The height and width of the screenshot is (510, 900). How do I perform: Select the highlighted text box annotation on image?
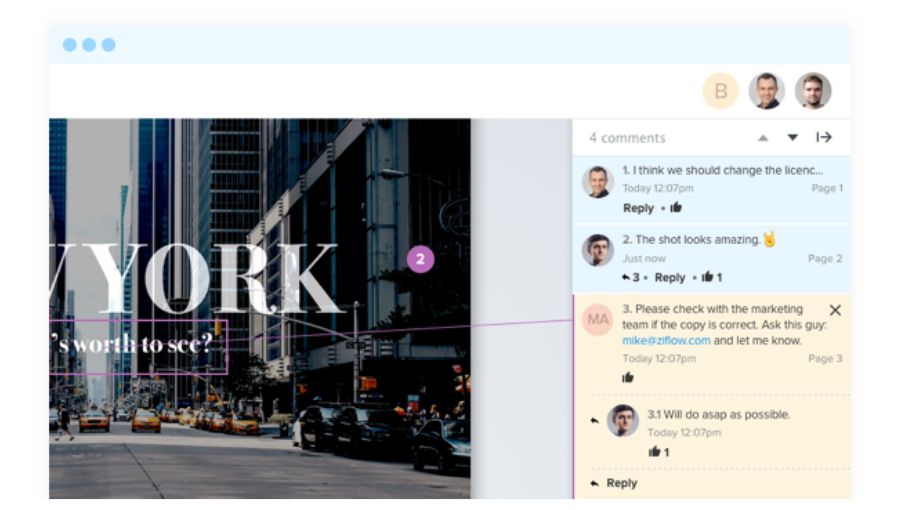click(x=140, y=346)
